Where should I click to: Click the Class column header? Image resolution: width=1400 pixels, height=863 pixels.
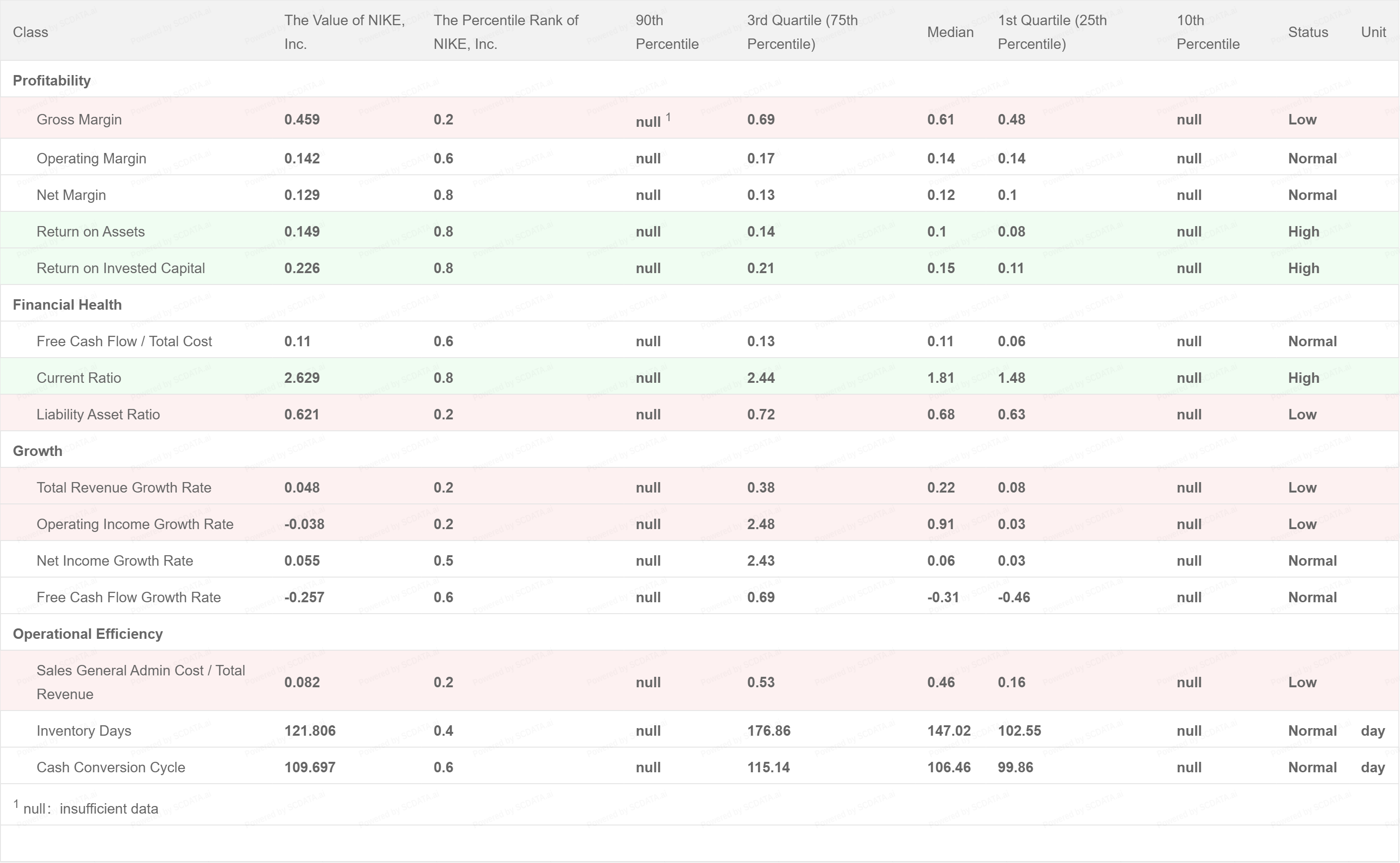(30, 32)
